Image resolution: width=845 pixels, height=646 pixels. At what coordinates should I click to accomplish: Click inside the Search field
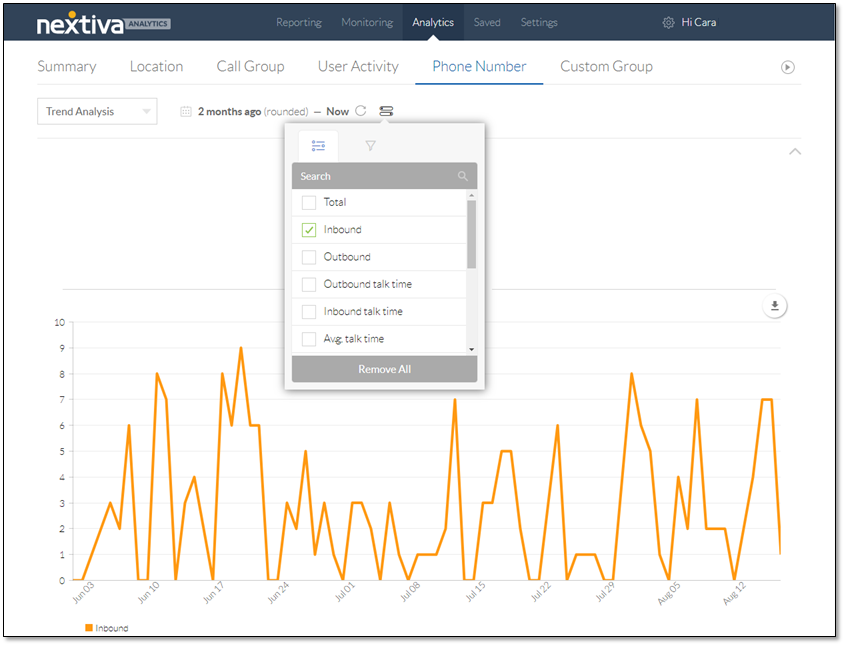(384, 176)
